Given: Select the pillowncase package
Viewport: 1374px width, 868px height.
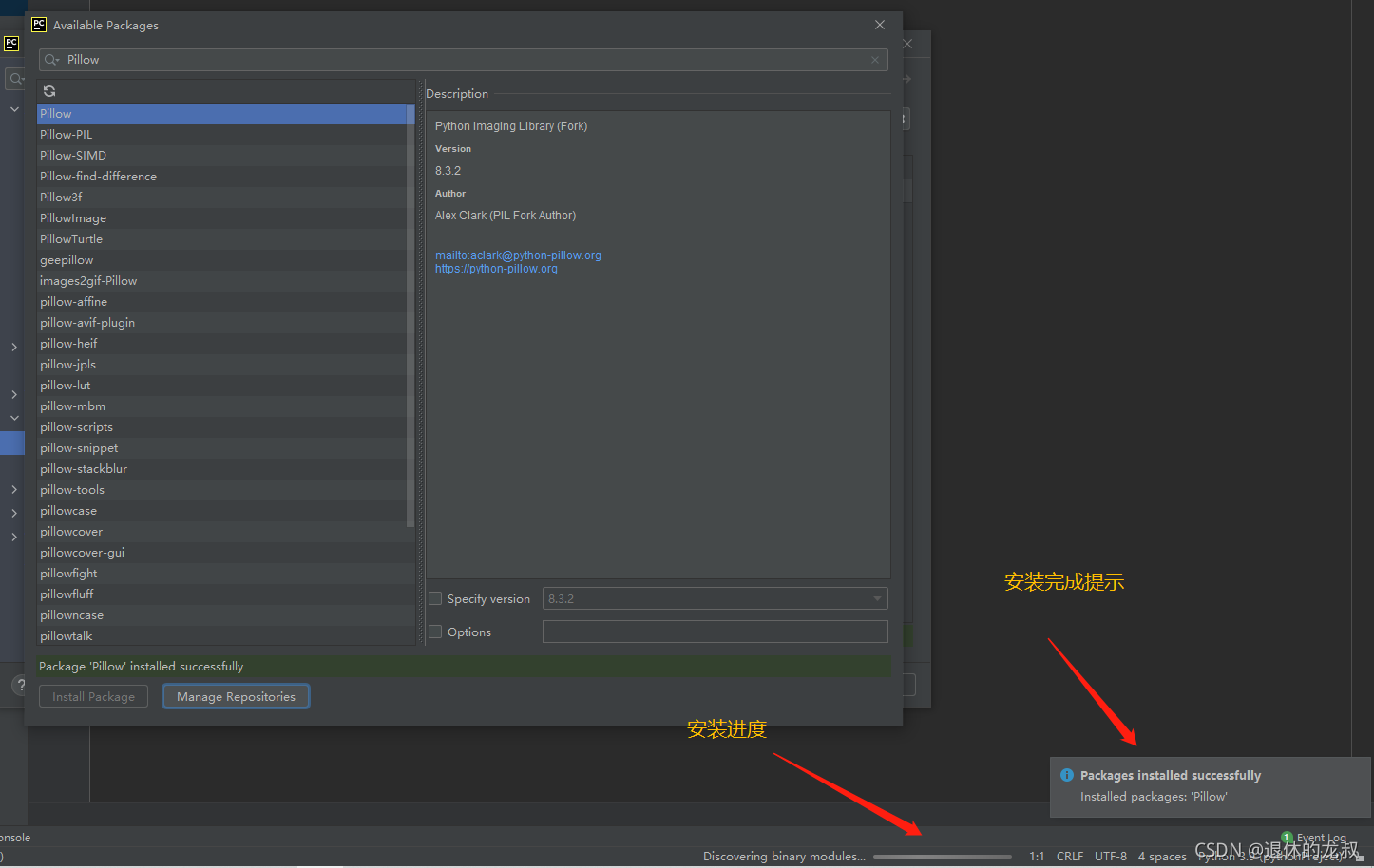Looking at the screenshot, I should (x=221, y=615).
